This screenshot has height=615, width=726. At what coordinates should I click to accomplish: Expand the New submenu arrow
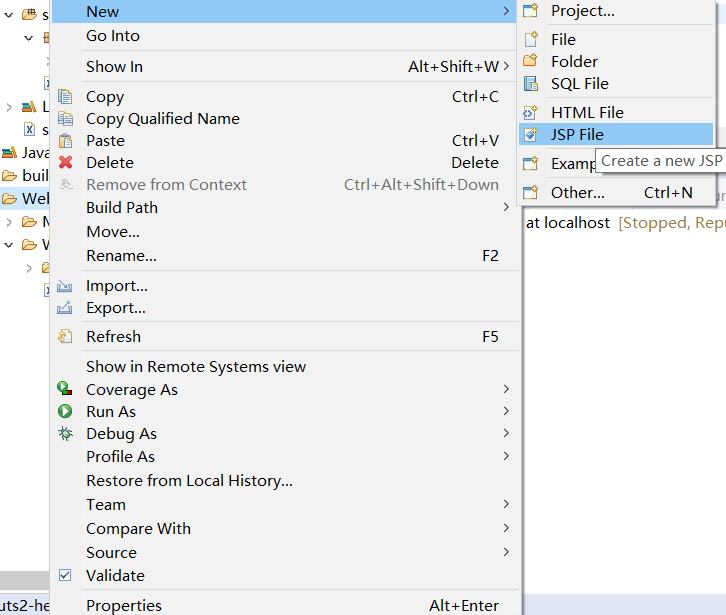tap(506, 11)
